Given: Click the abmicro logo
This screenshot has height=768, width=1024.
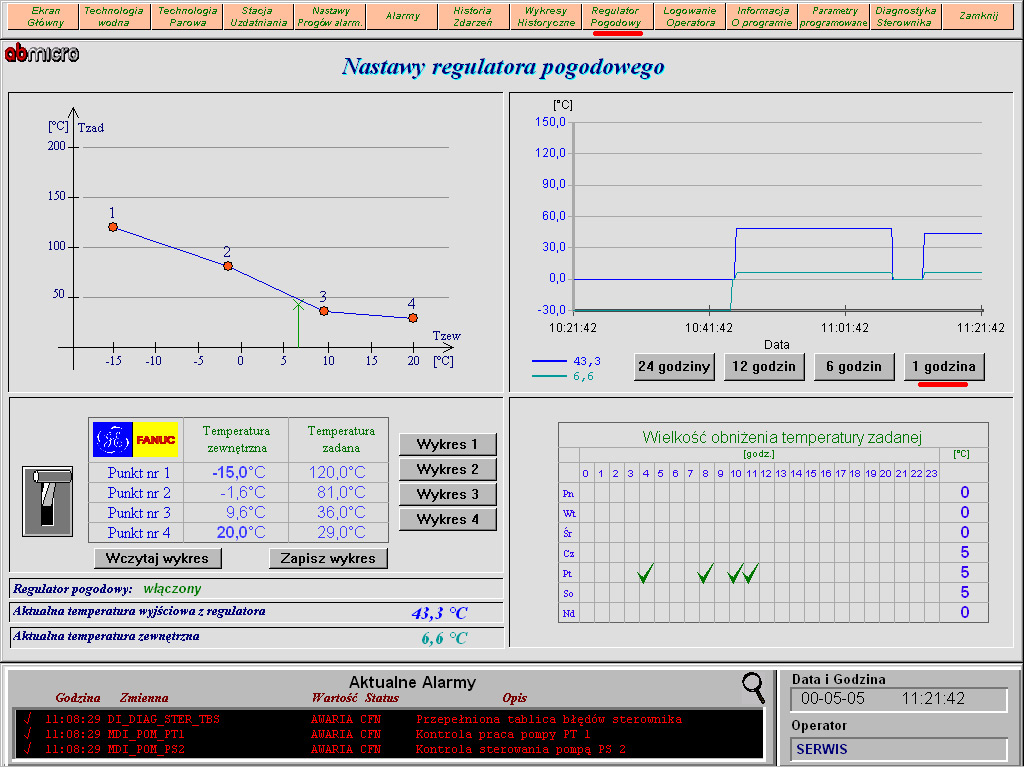Looking at the screenshot, I should coord(42,54).
